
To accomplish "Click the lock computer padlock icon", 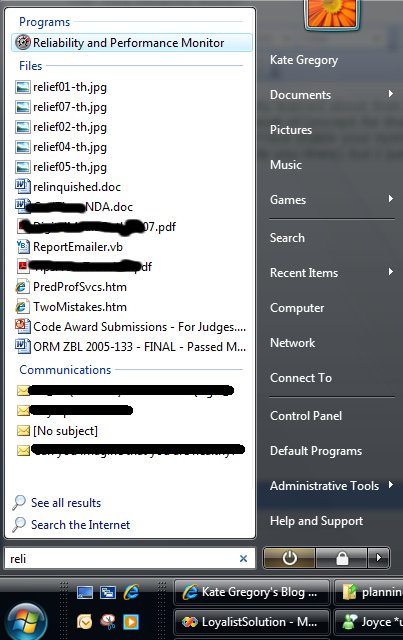I will [x=342, y=558].
